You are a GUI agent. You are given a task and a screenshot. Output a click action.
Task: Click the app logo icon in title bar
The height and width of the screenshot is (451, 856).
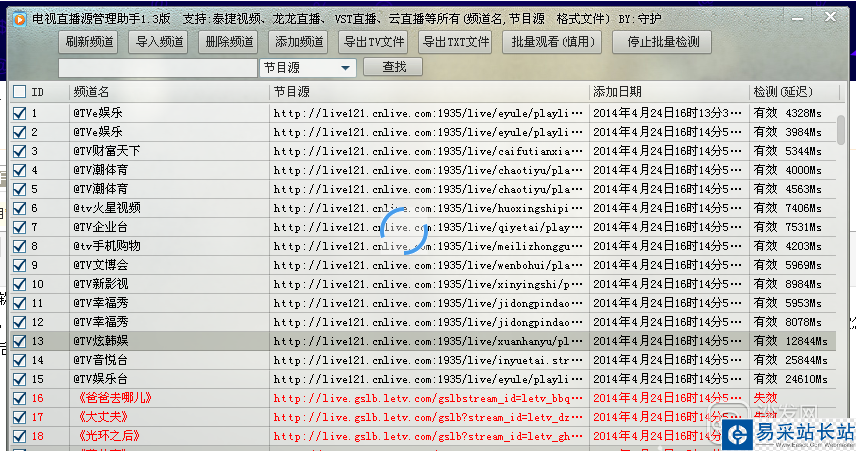[19, 20]
